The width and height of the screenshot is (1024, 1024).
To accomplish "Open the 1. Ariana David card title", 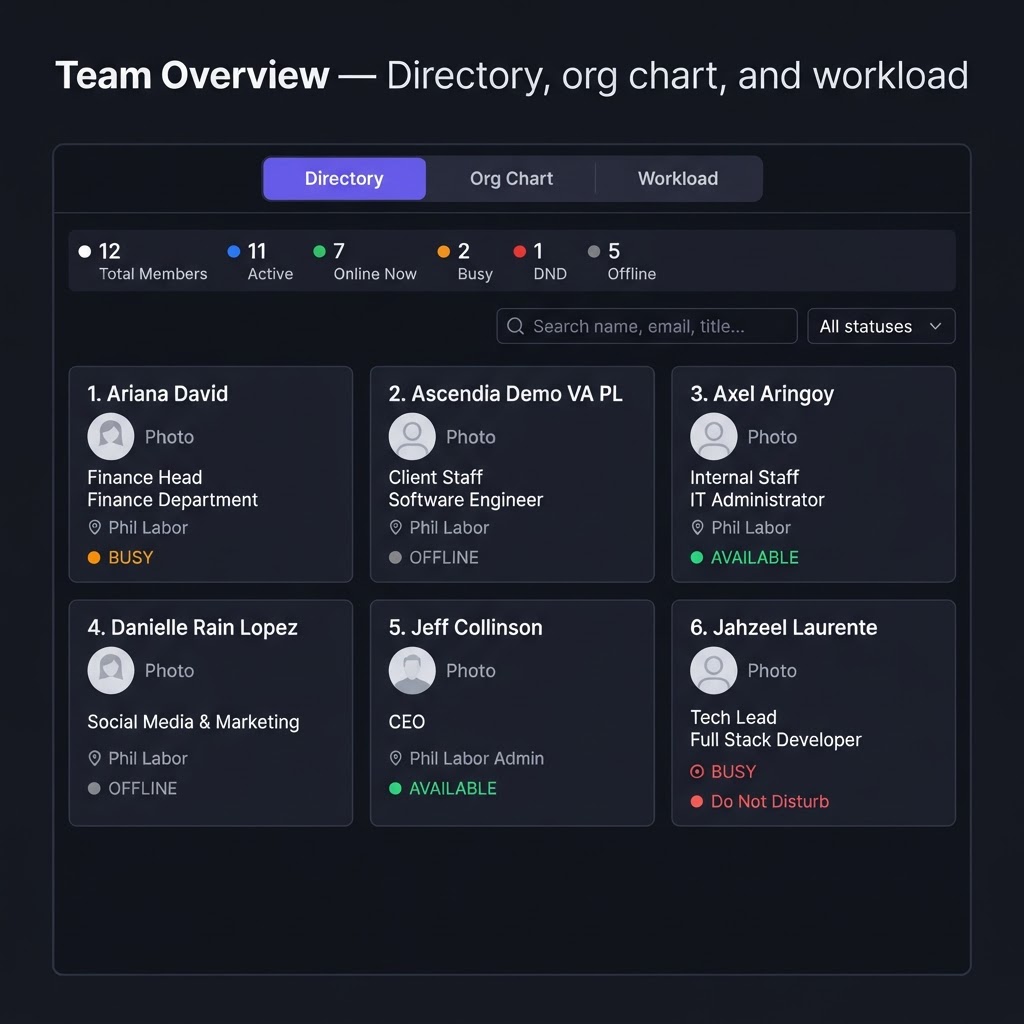I will [158, 394].
